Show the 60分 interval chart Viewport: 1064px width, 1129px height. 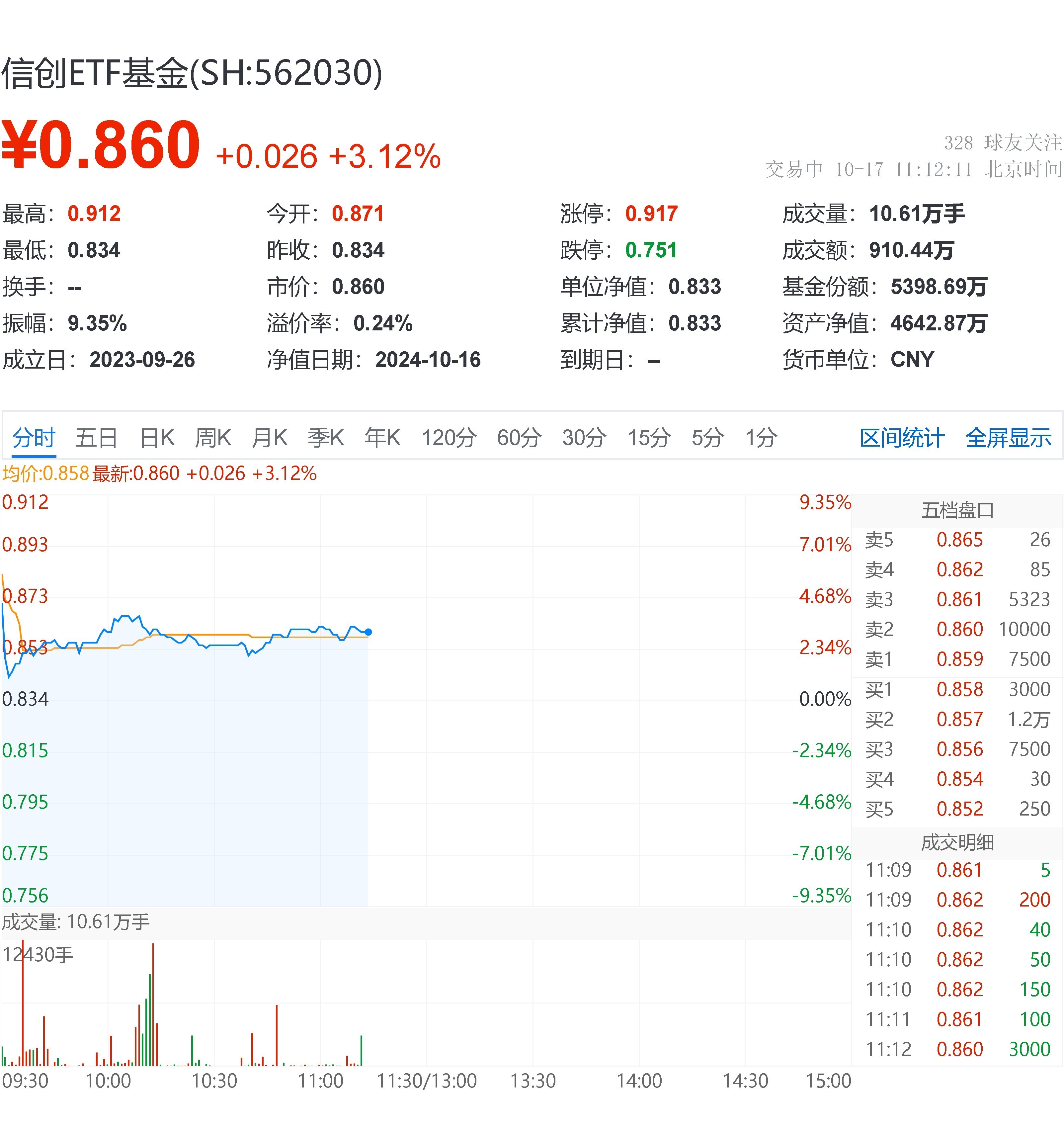520,438
